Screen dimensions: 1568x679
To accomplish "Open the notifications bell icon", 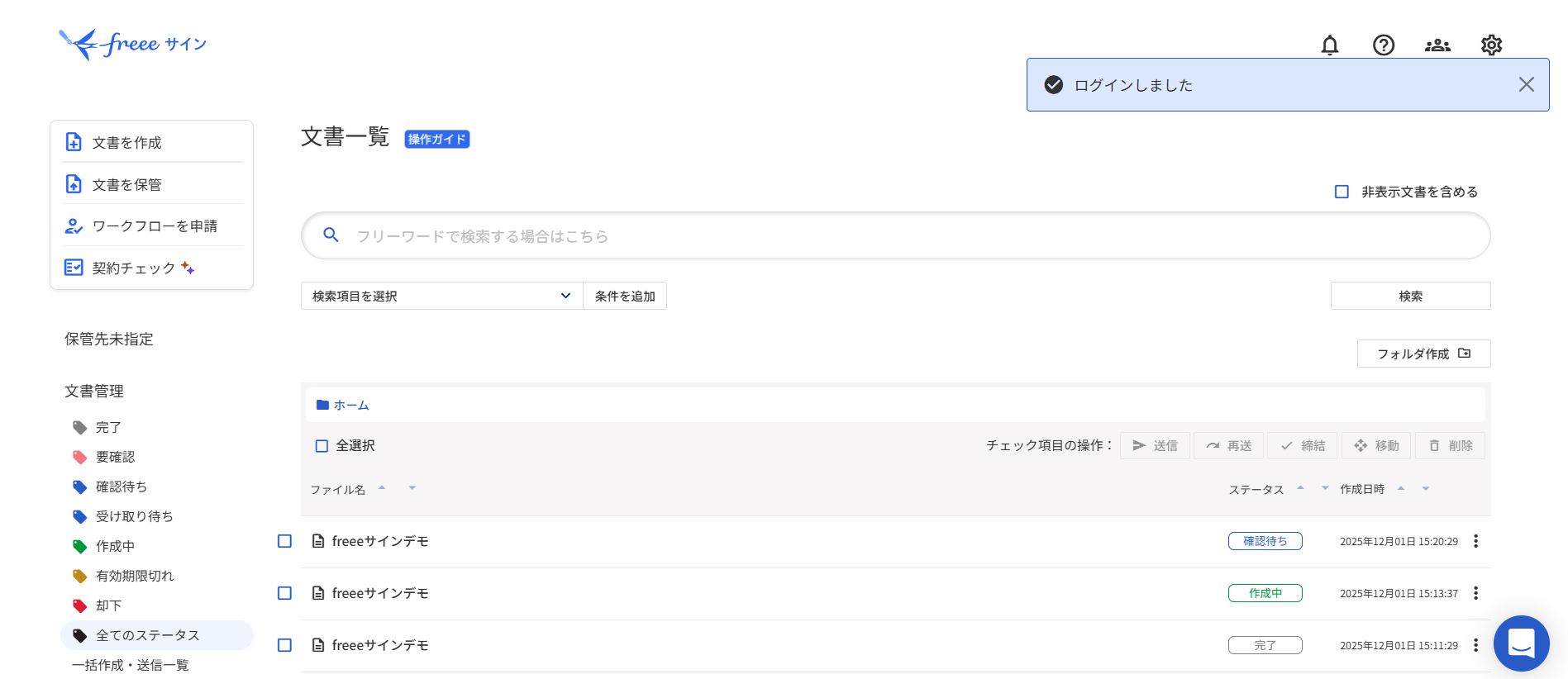I will point(1329,45).
